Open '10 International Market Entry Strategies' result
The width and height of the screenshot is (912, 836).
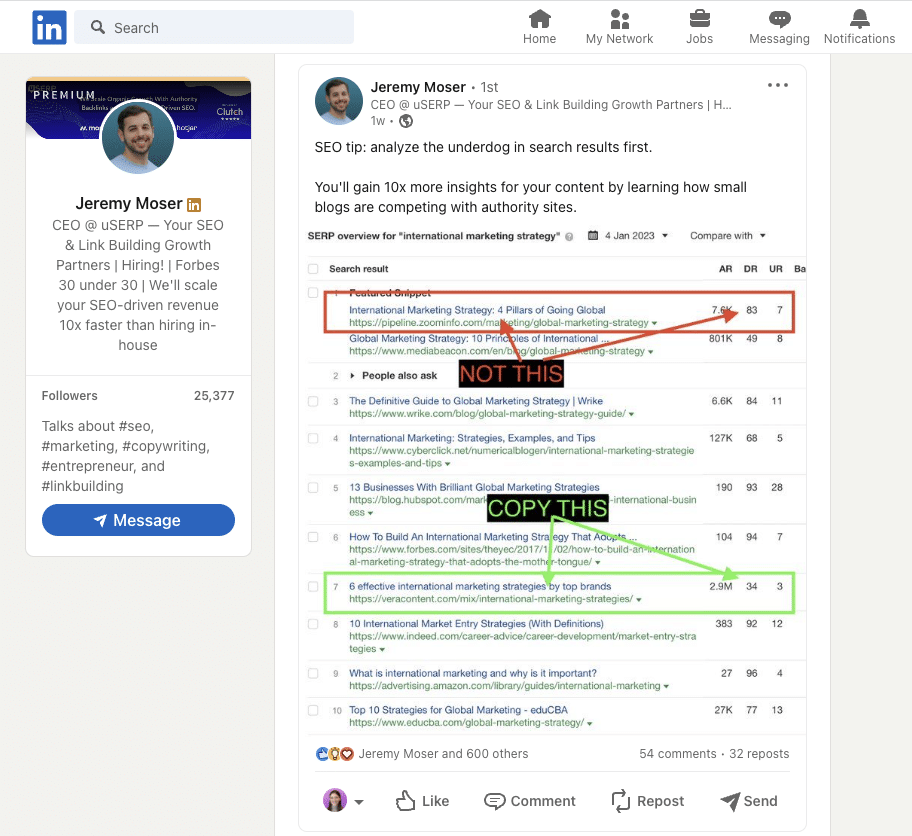(476, 624)
